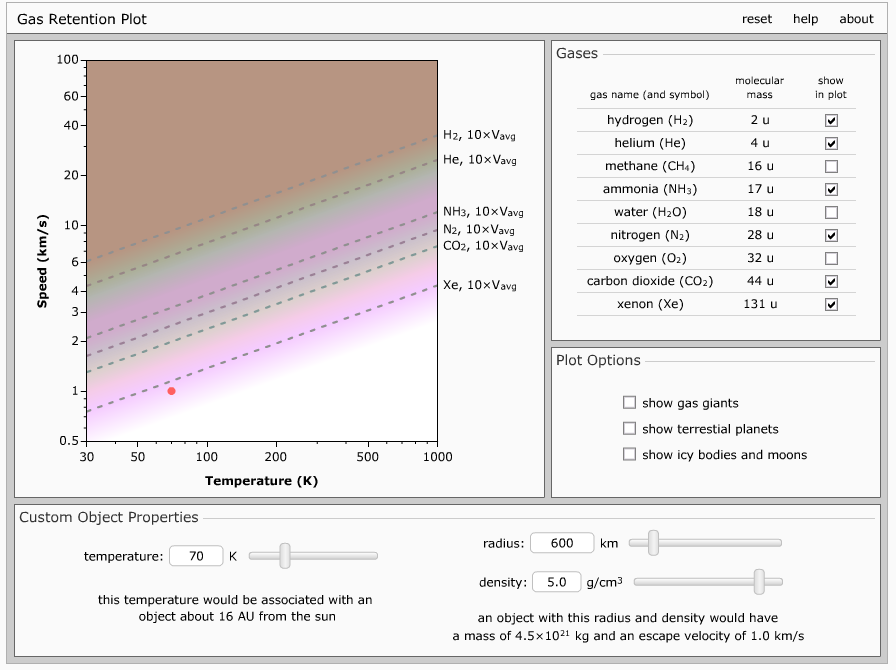Disable helium (He) in the plot
The height and width of the screenshot is (670, 896).
click(830, 143)
